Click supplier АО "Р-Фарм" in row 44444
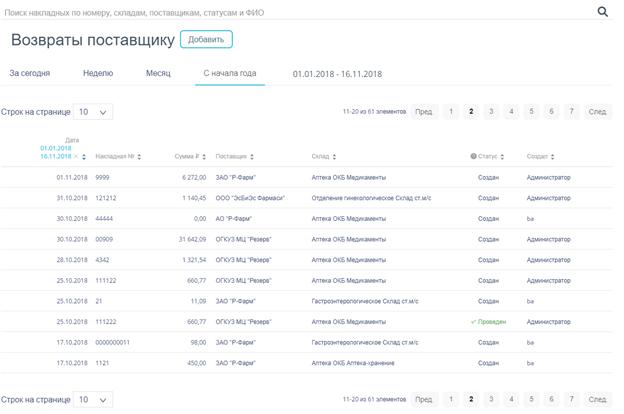Screen dimensions: 624x414 point(234,219)
